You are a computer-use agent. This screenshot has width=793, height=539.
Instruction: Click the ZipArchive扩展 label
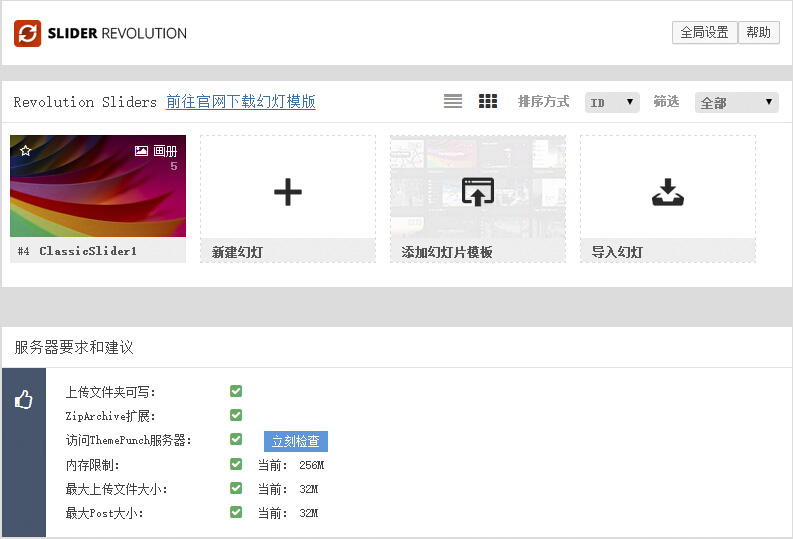coord(111,416)
